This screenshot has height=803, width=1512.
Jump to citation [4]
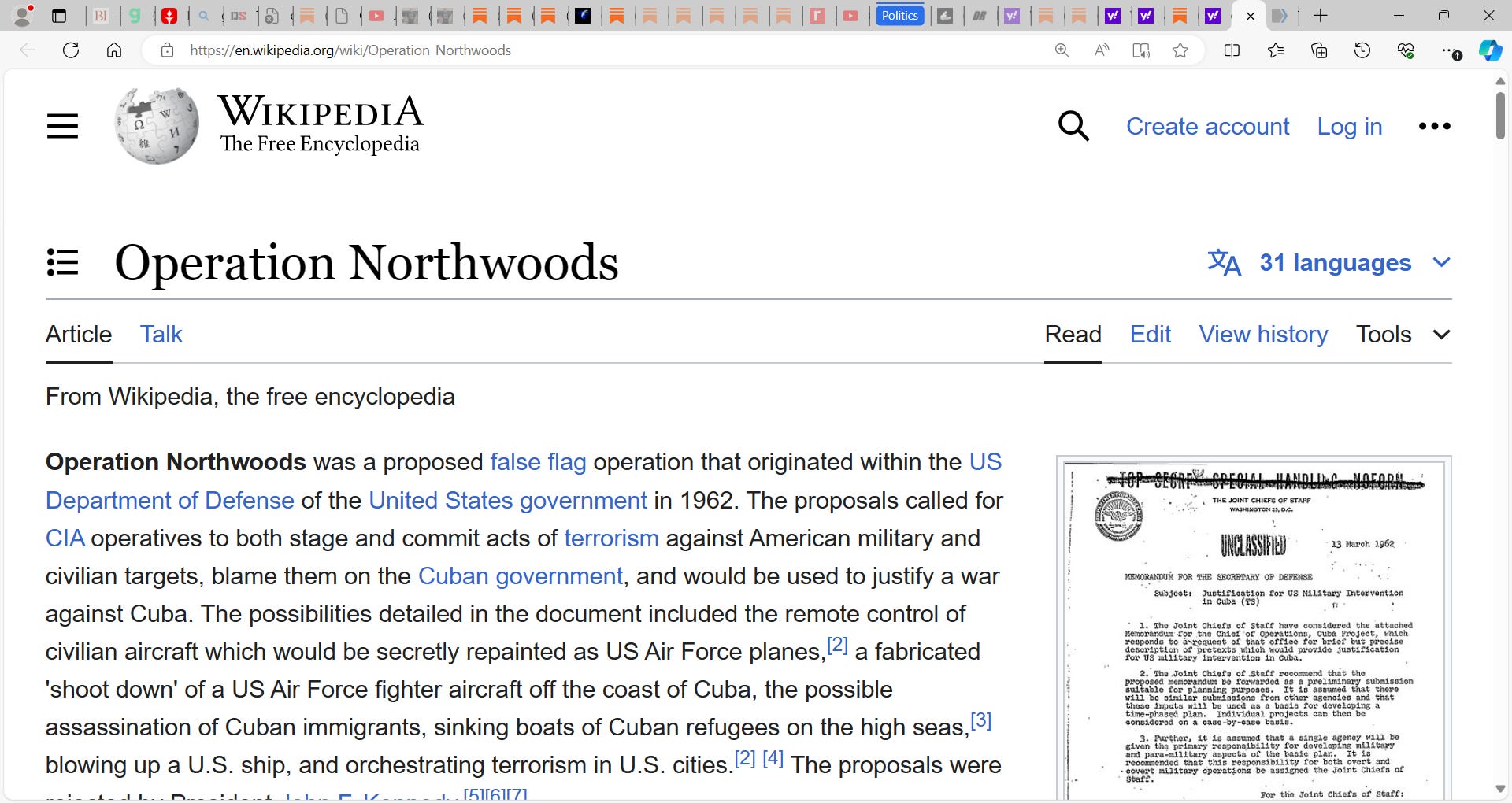click(x=773, y=758)
